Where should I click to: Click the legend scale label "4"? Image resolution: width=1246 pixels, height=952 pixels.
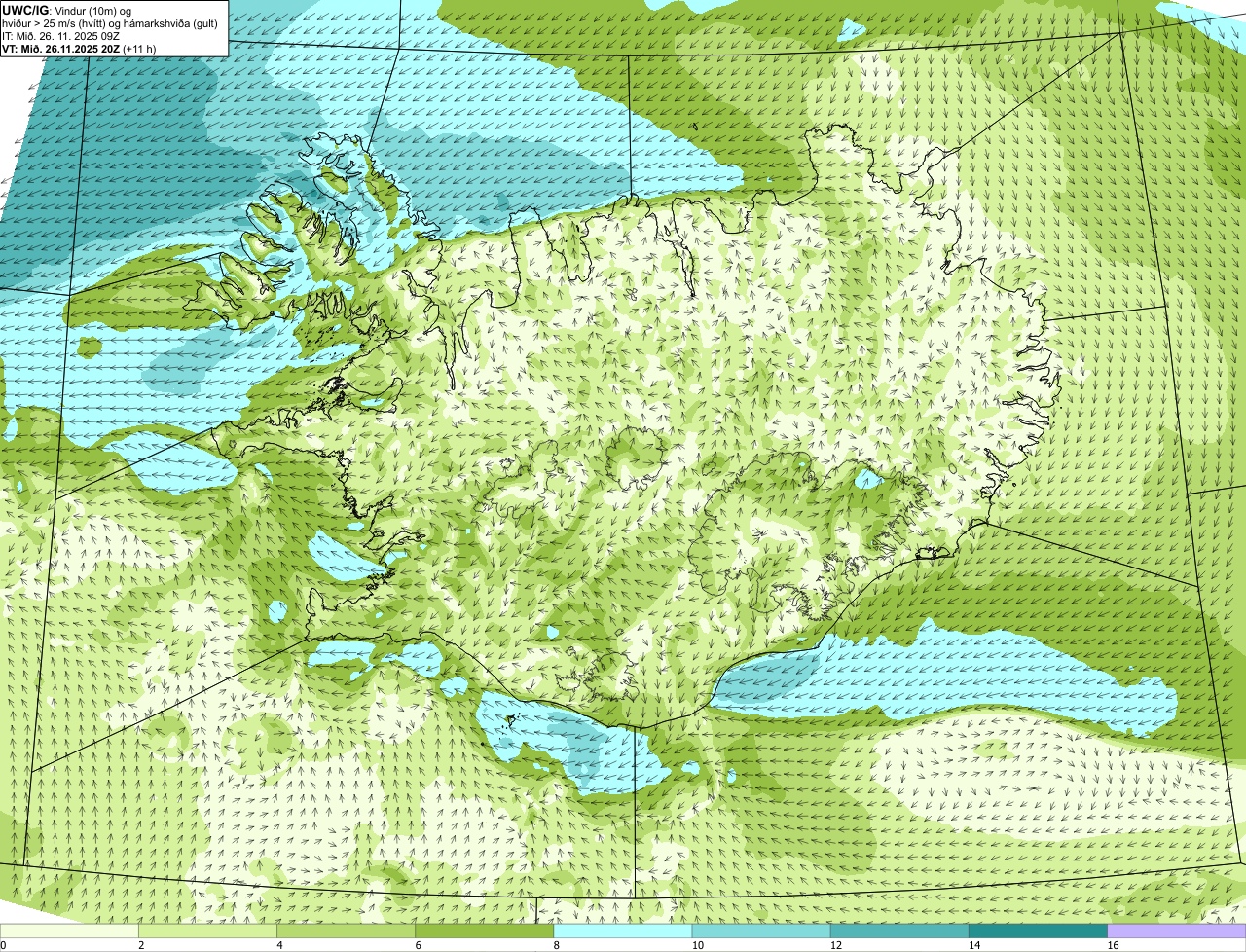(279, 945)
